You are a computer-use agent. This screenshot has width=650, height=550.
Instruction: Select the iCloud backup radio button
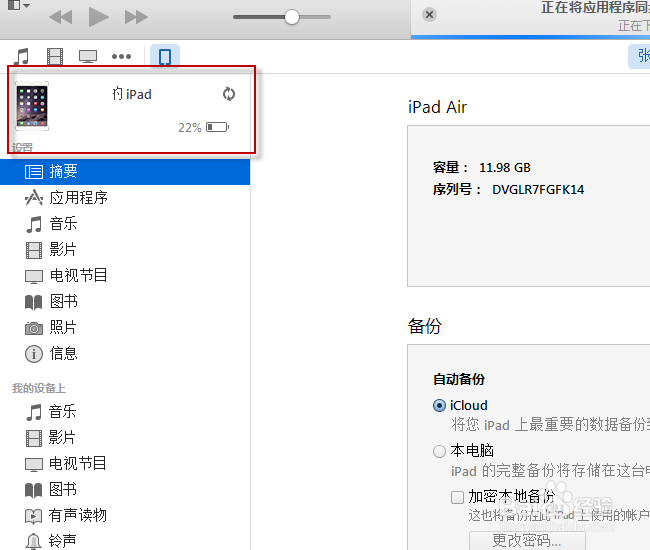(439, 405)
